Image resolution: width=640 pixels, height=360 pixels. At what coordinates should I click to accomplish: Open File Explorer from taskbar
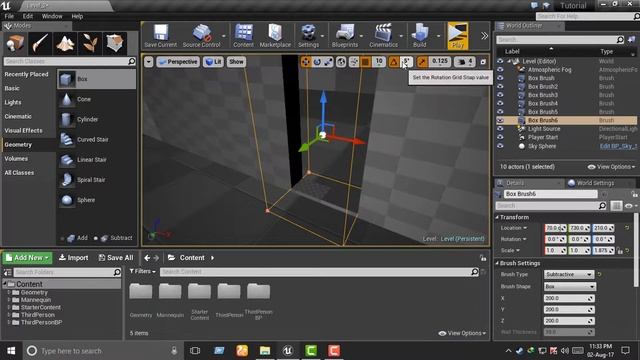pyautogui.click(x=265, y=351)
